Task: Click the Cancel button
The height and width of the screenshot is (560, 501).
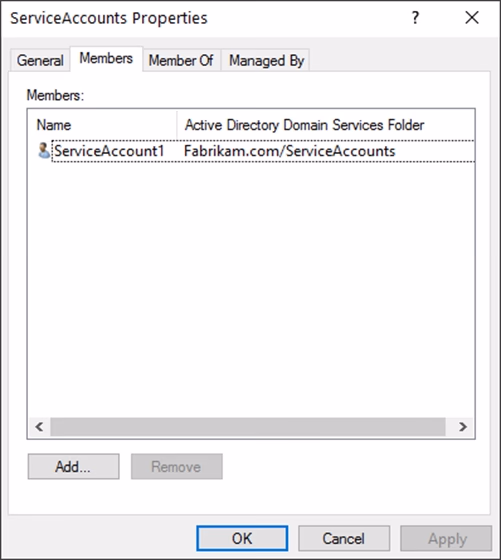Action: (x=344, y=538)
